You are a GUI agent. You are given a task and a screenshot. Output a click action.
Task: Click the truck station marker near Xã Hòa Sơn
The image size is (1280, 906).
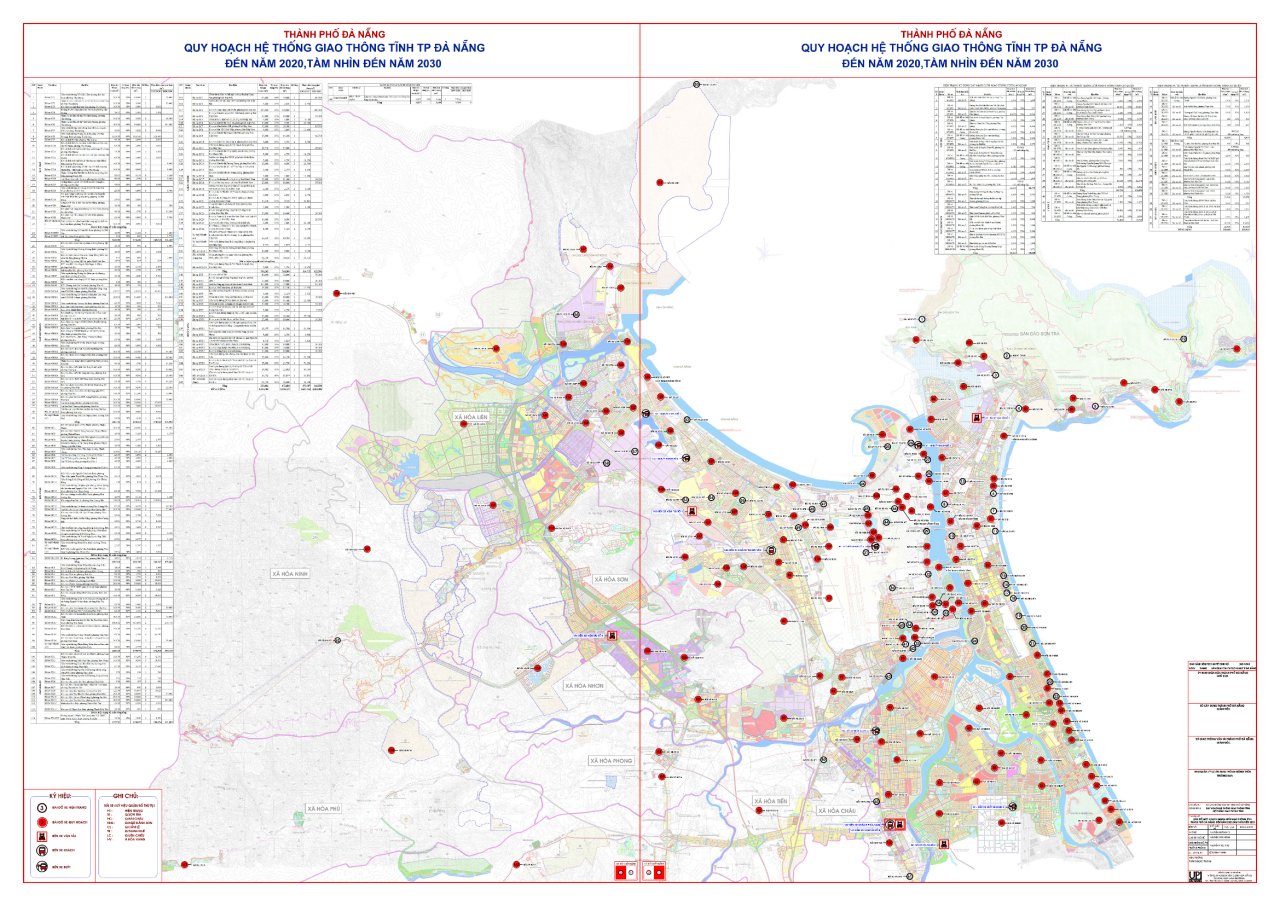pos(611,635)
